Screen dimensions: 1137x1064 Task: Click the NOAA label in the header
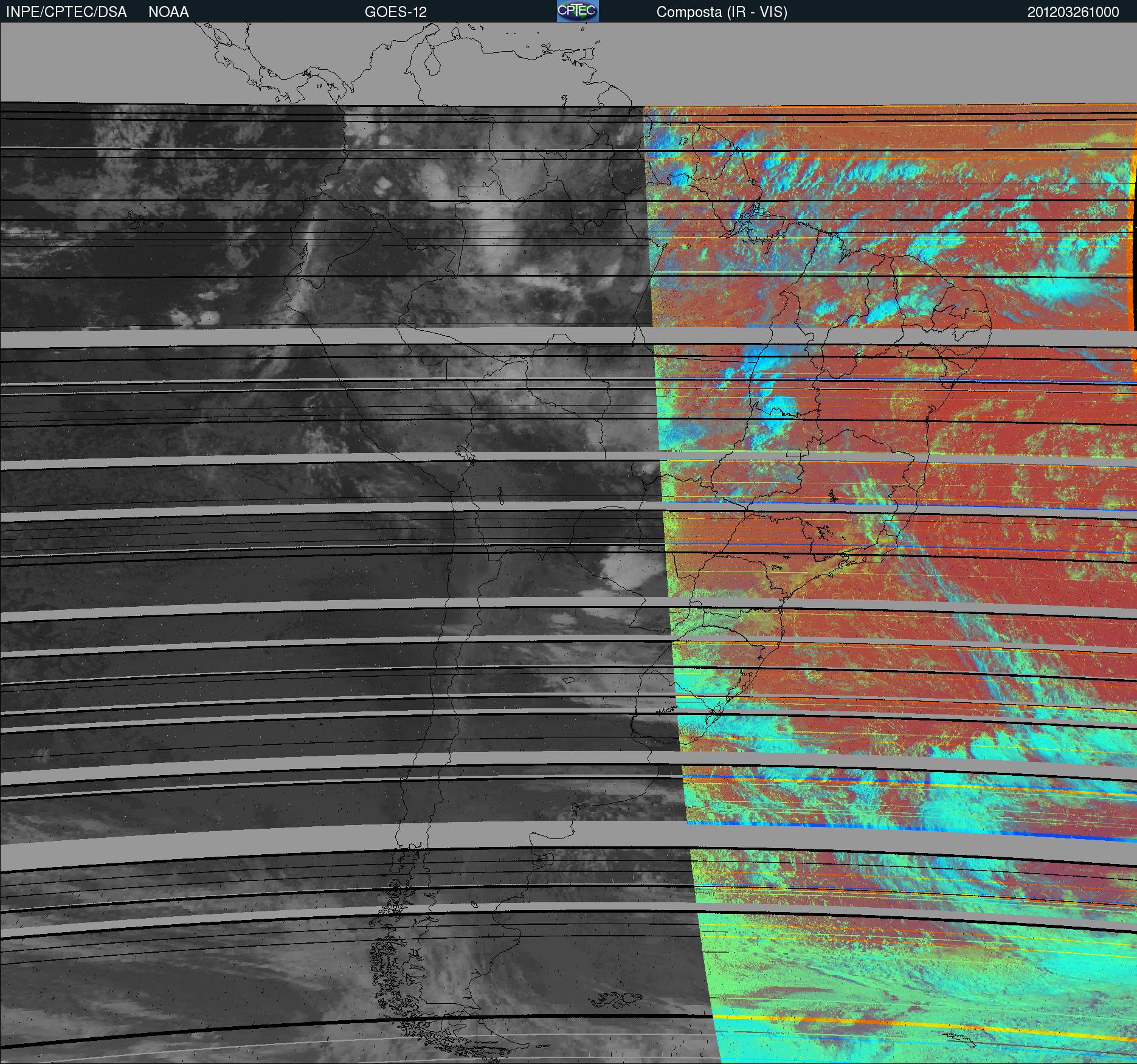click(x=168, y=12)
